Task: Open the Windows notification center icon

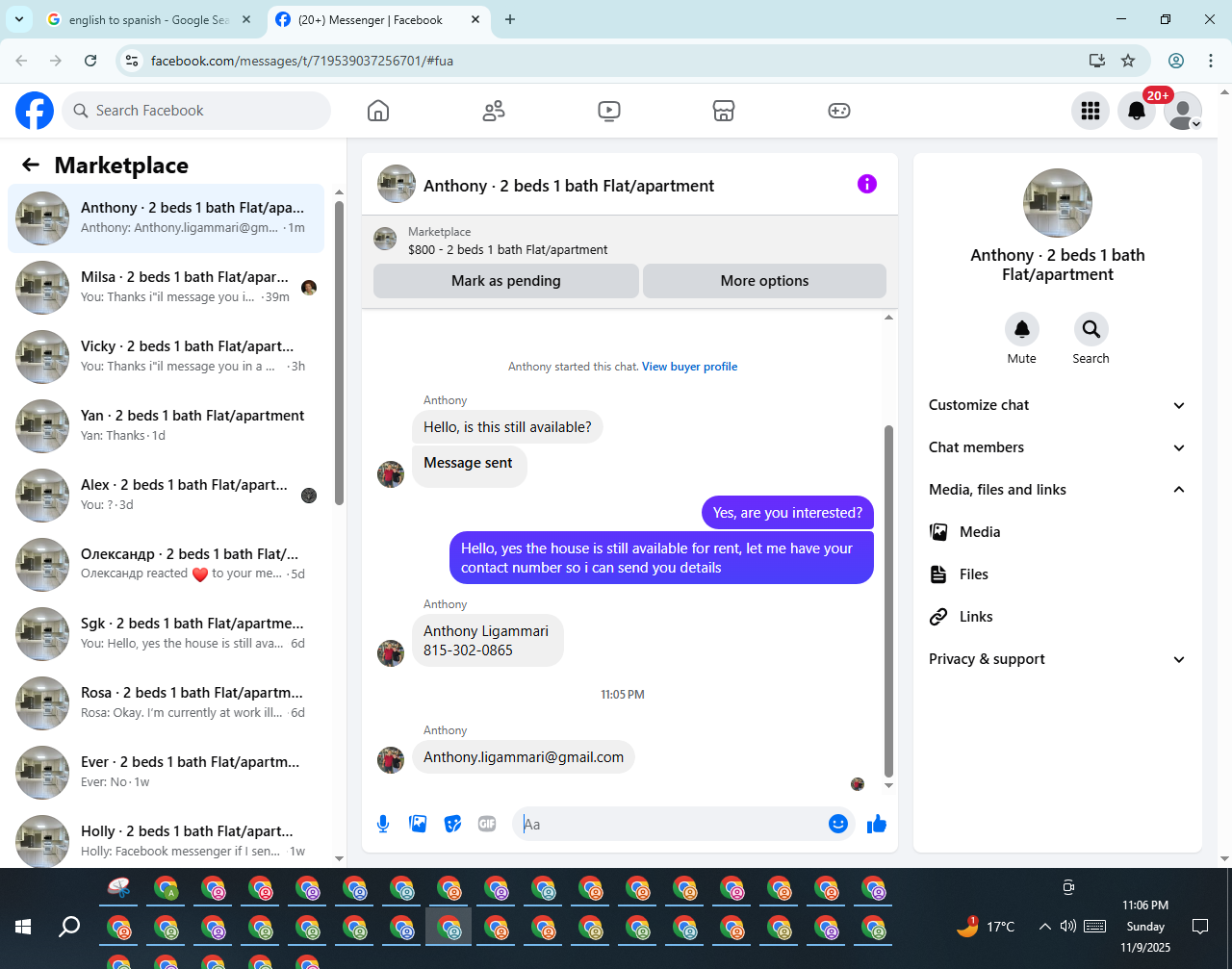Action: [x=1200, y=927]
